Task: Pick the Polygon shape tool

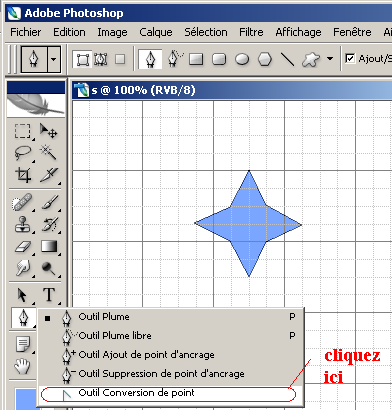Action: click(265, 60)
